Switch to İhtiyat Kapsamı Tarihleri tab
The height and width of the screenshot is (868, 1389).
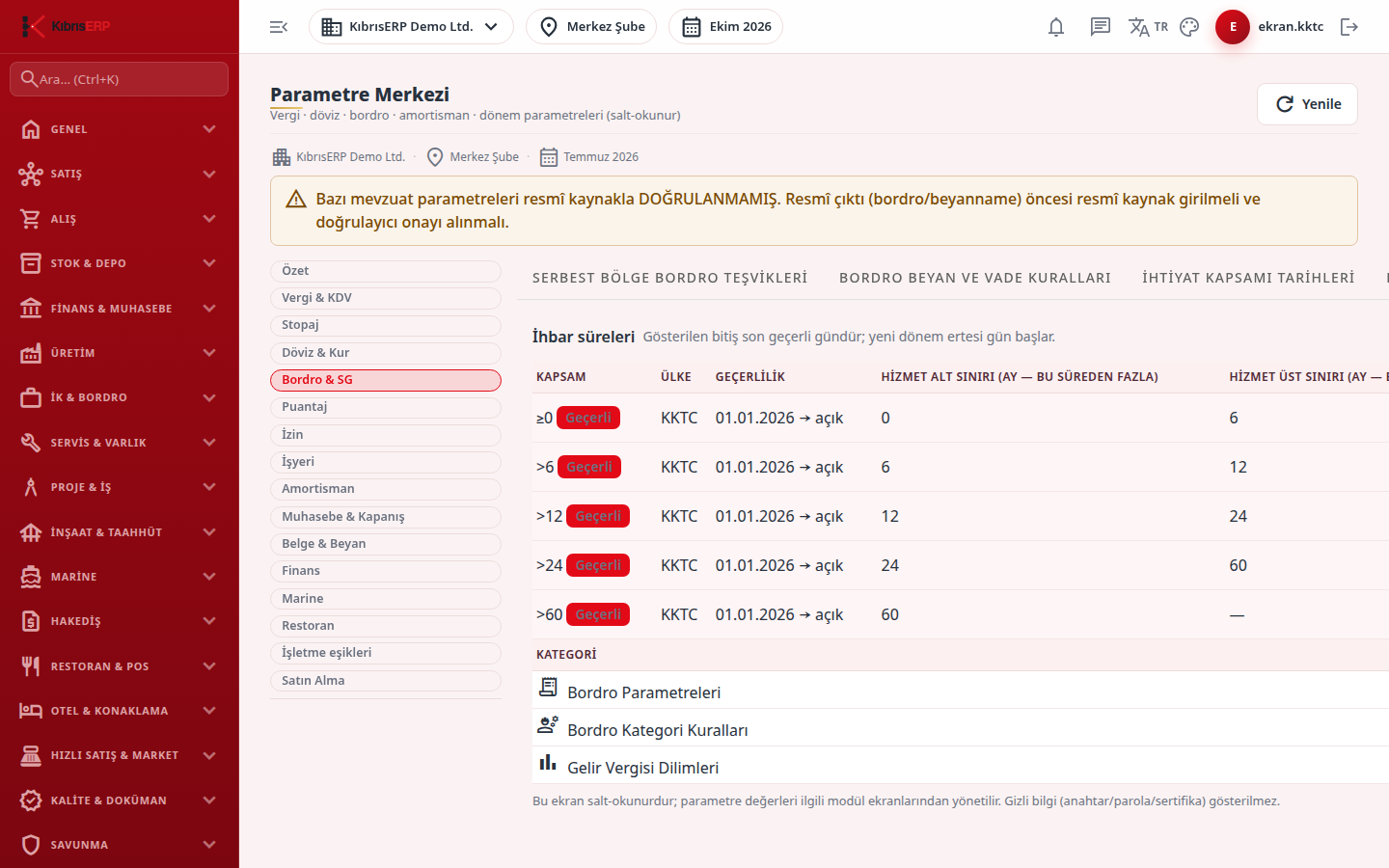point(1248,278)
